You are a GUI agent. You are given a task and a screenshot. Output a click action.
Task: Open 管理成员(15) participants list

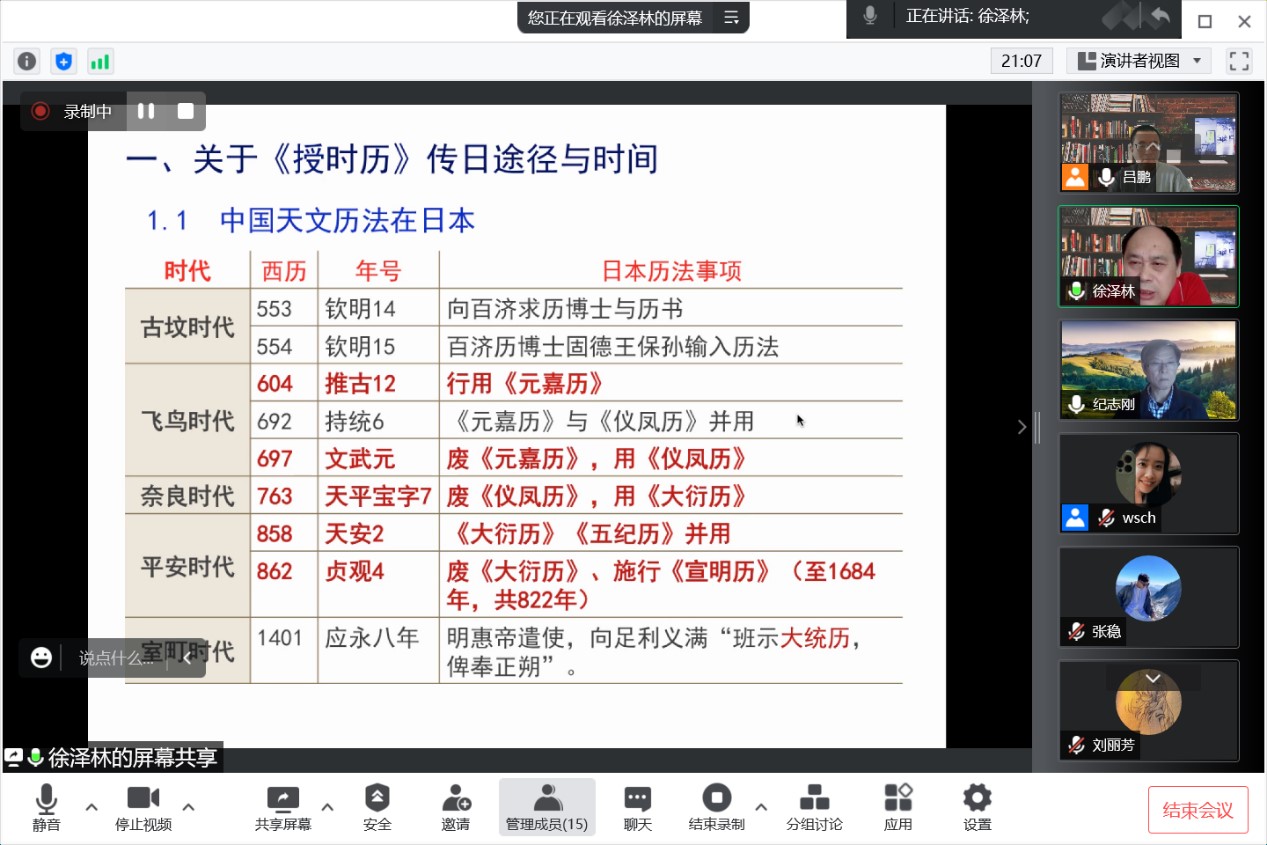(x=547, y=808)
